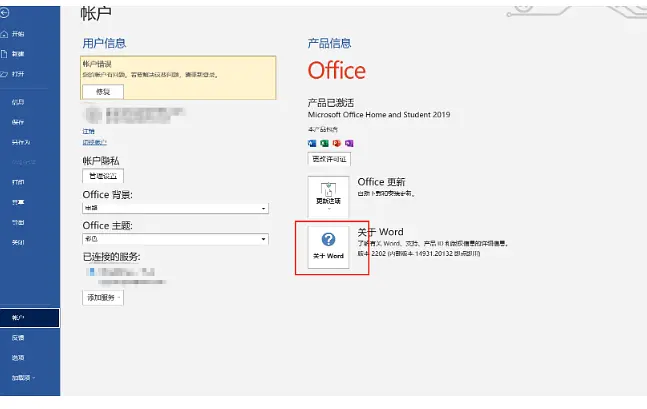Click the 关于 Word question-mark button
This screenshot has width=647, height=409.
[328, 247]
